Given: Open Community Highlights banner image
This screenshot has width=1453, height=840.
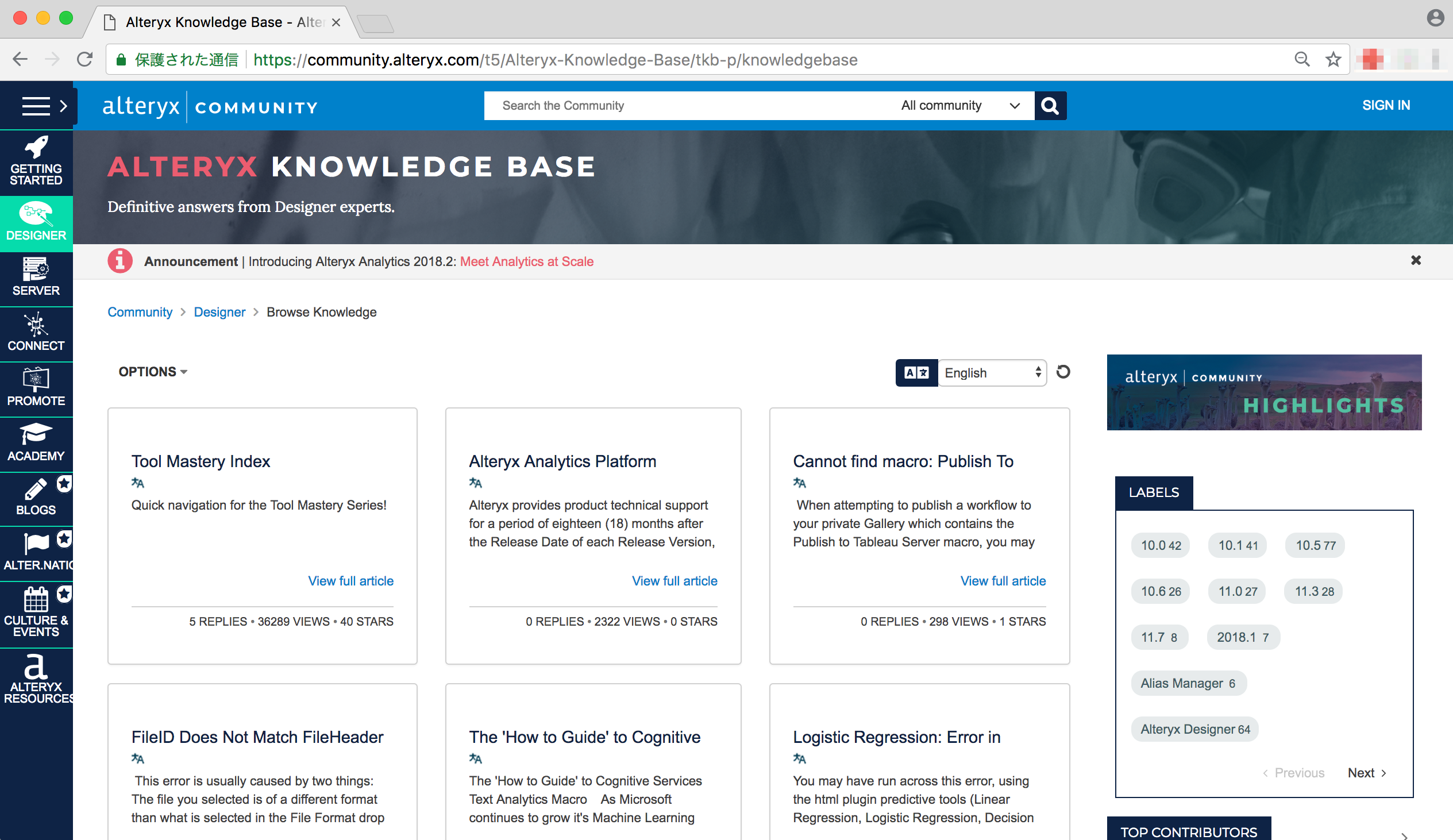Looking at the screenshot, I should coord(1264,392).
